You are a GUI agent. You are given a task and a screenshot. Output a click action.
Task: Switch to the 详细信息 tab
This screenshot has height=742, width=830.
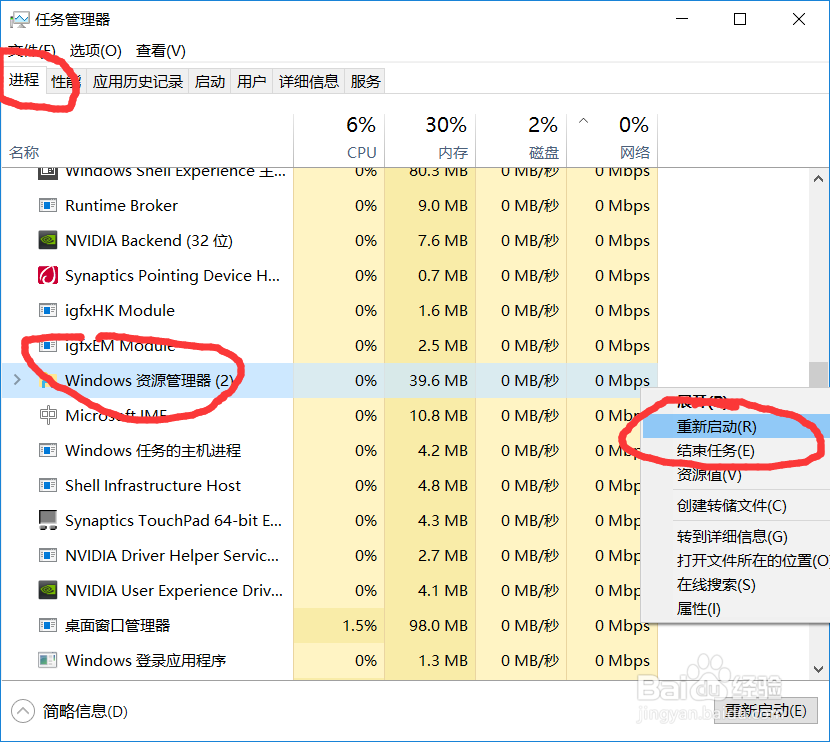(x=309, y=82)
